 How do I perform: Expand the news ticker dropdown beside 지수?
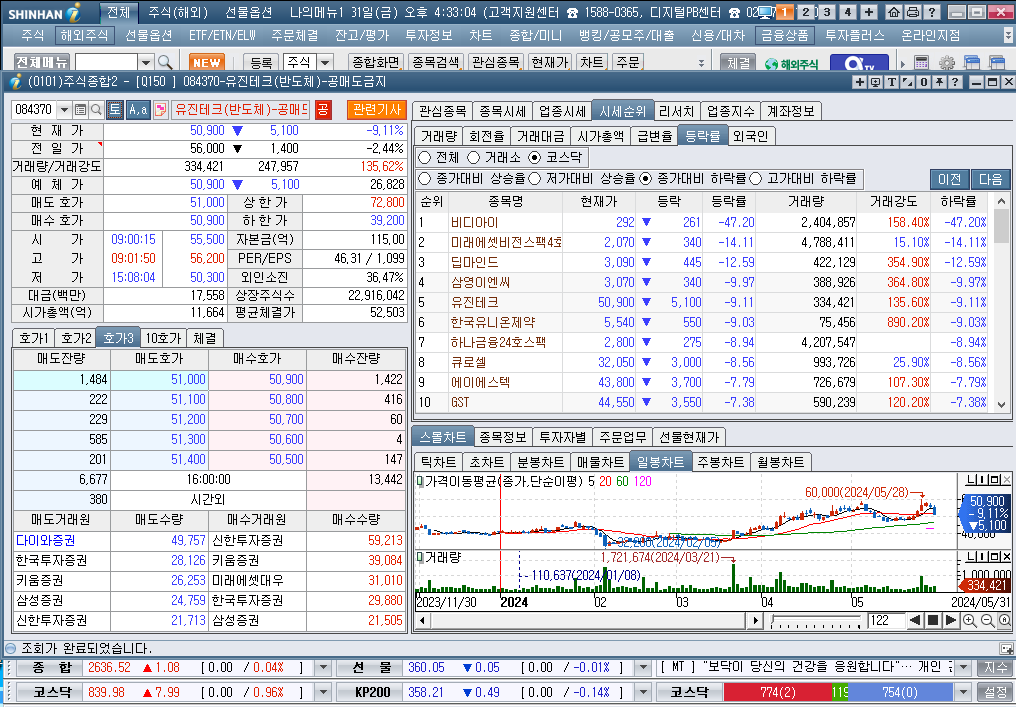pyautogui.click(x=963, y=667)
